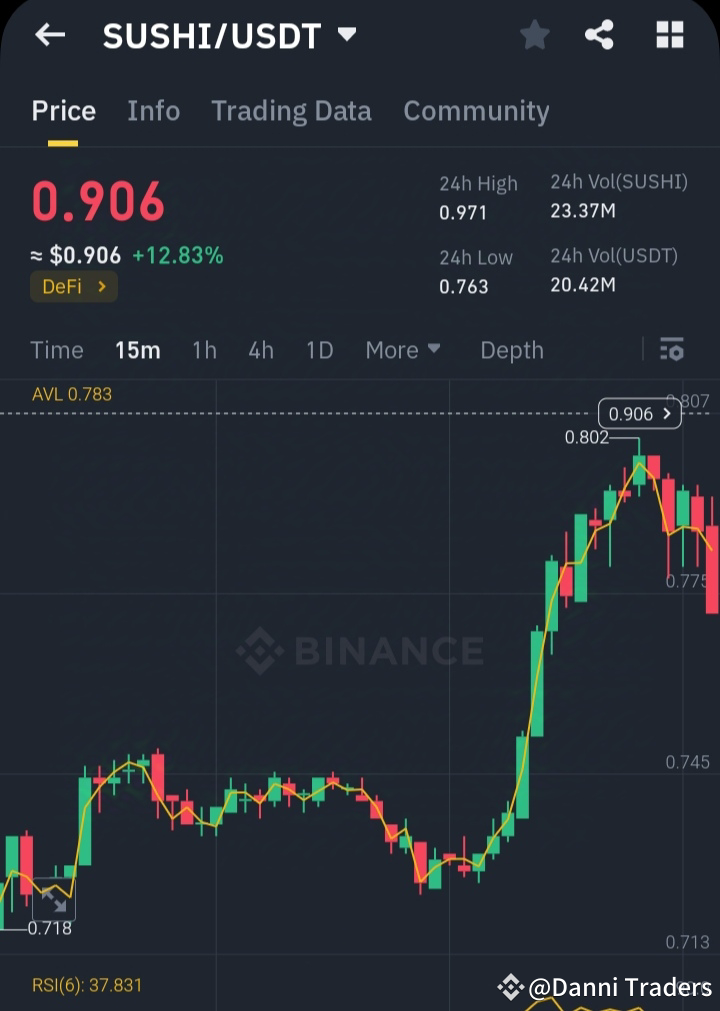This screenshot has height=1011, width=720.
Task: Open chart indicator settings icon beside Depth
Action: [671, 350]
